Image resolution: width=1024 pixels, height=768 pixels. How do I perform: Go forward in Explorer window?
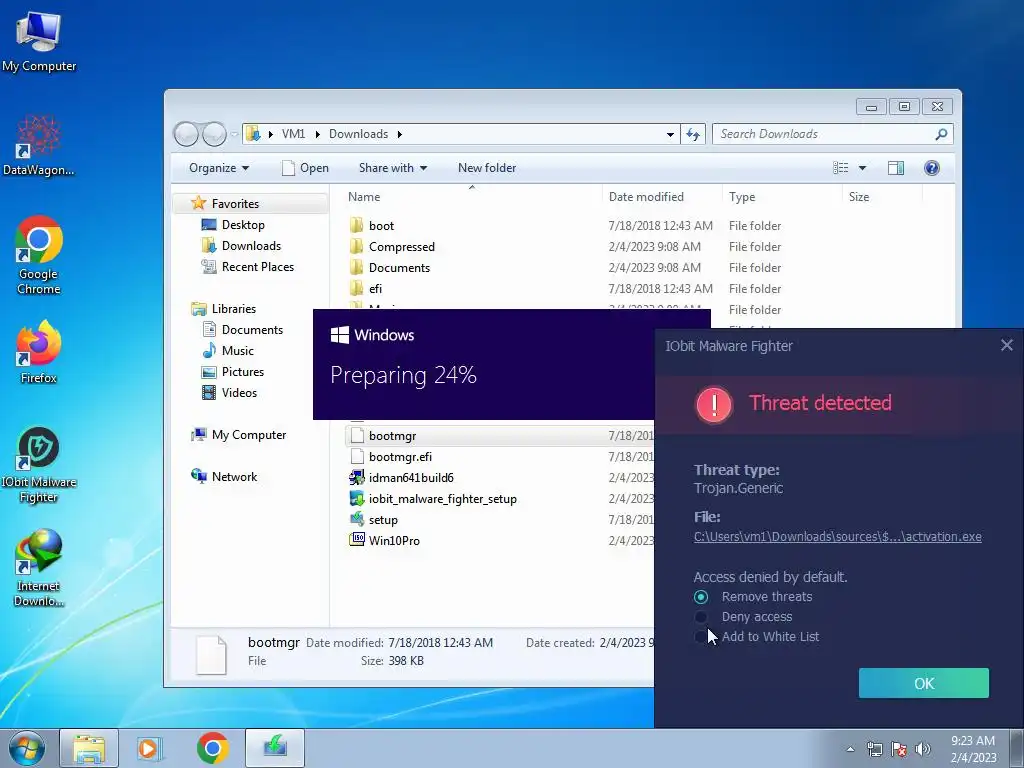click(x=214, y=134)
